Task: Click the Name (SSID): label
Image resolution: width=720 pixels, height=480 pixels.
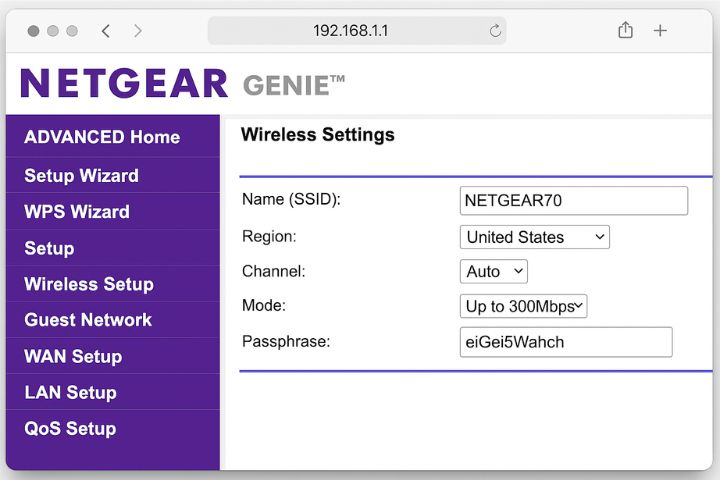Action: pyautogui.click(x=291, y=199)
